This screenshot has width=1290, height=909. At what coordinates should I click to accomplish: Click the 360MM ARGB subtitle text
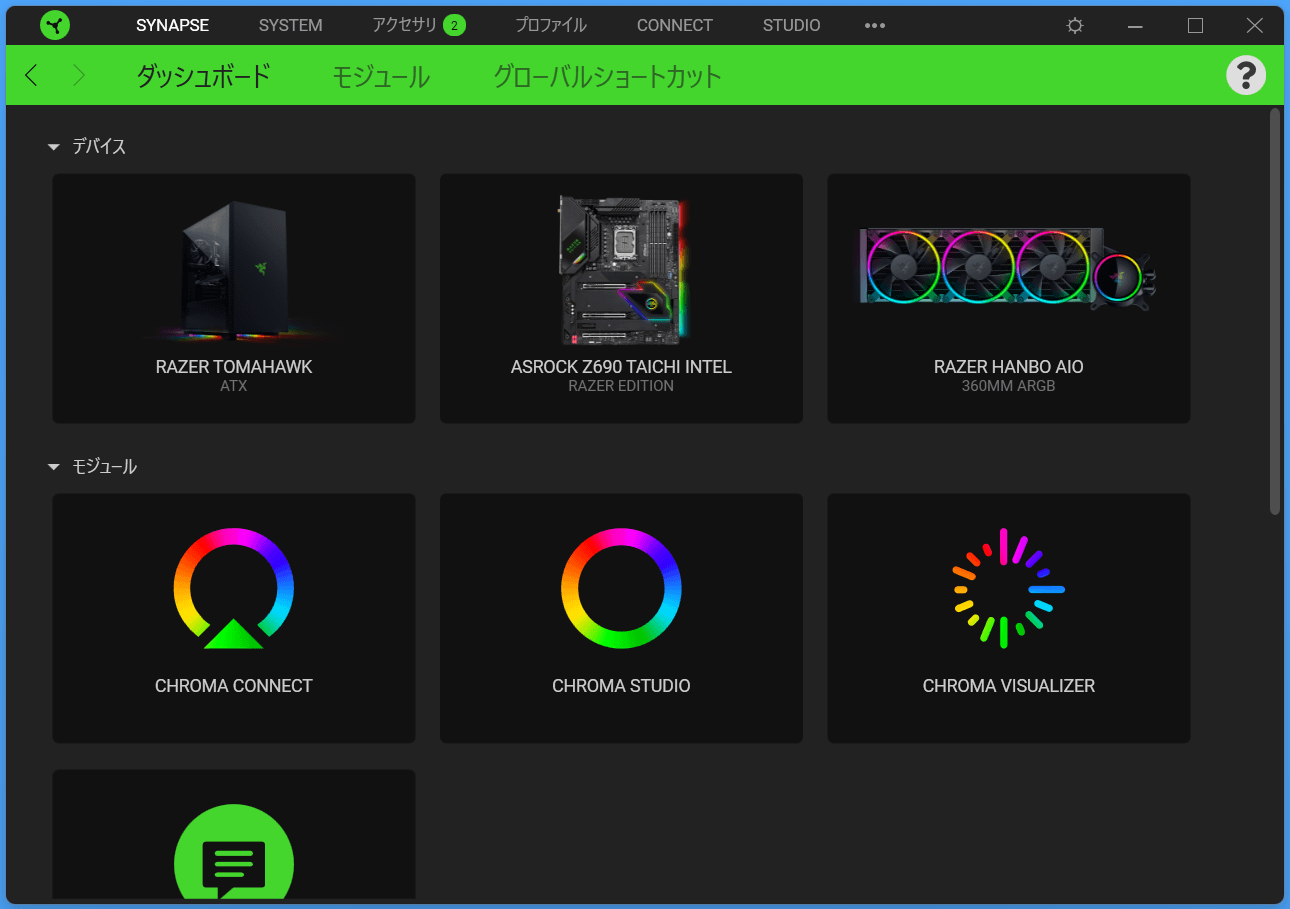(1008, 386)
